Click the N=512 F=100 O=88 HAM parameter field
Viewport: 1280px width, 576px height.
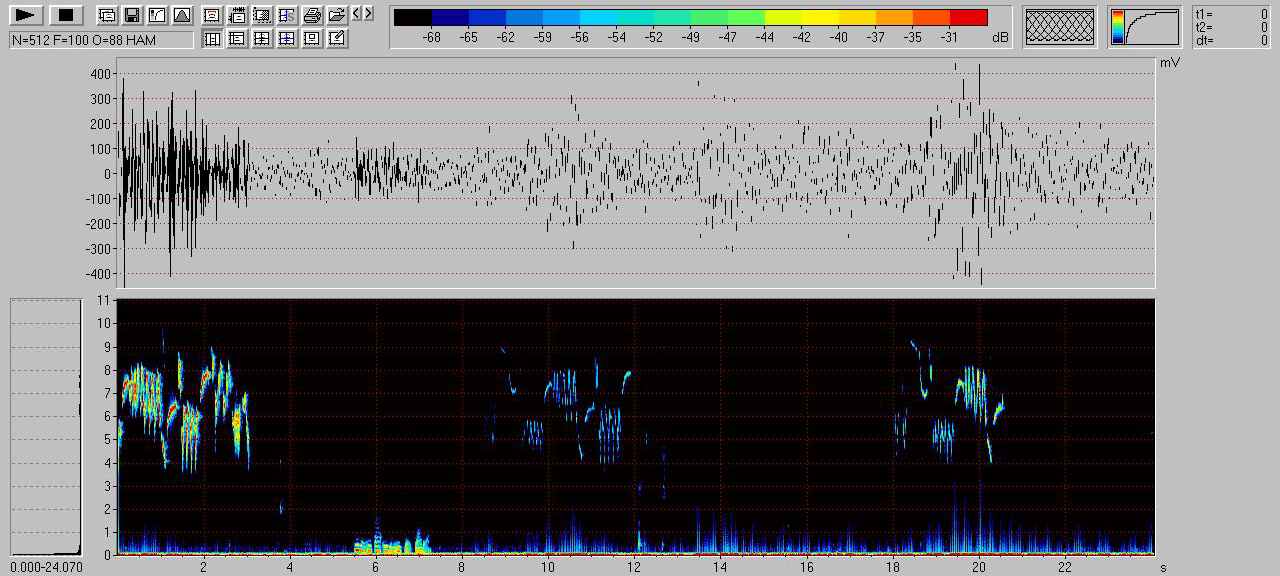coord(101,40)
